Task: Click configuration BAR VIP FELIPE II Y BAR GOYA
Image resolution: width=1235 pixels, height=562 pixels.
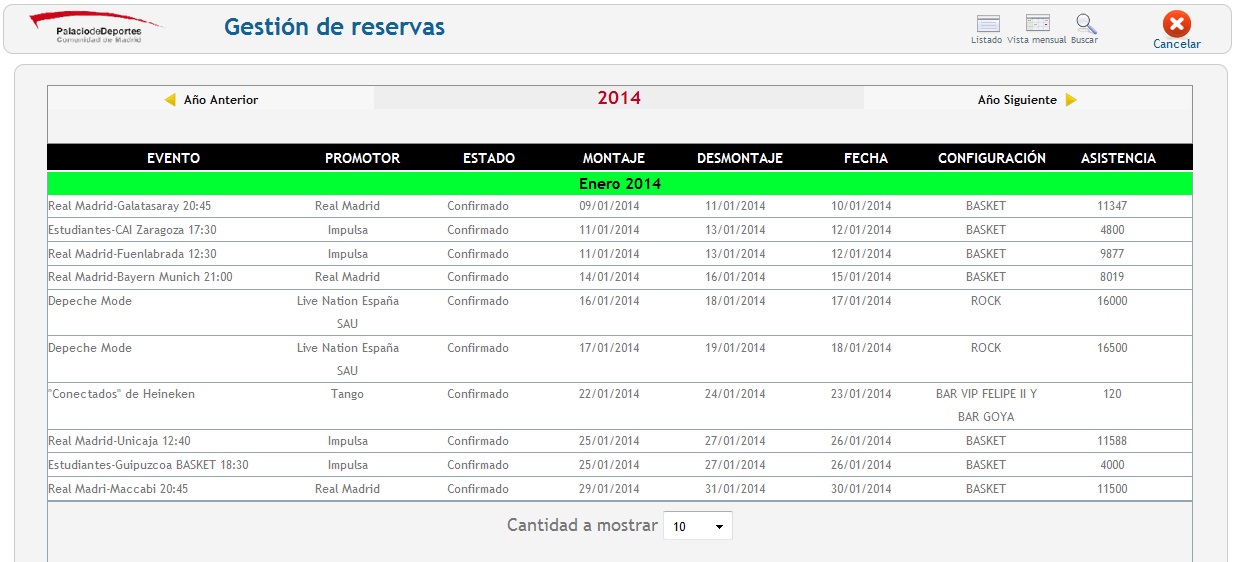Action: pos(986,405)
